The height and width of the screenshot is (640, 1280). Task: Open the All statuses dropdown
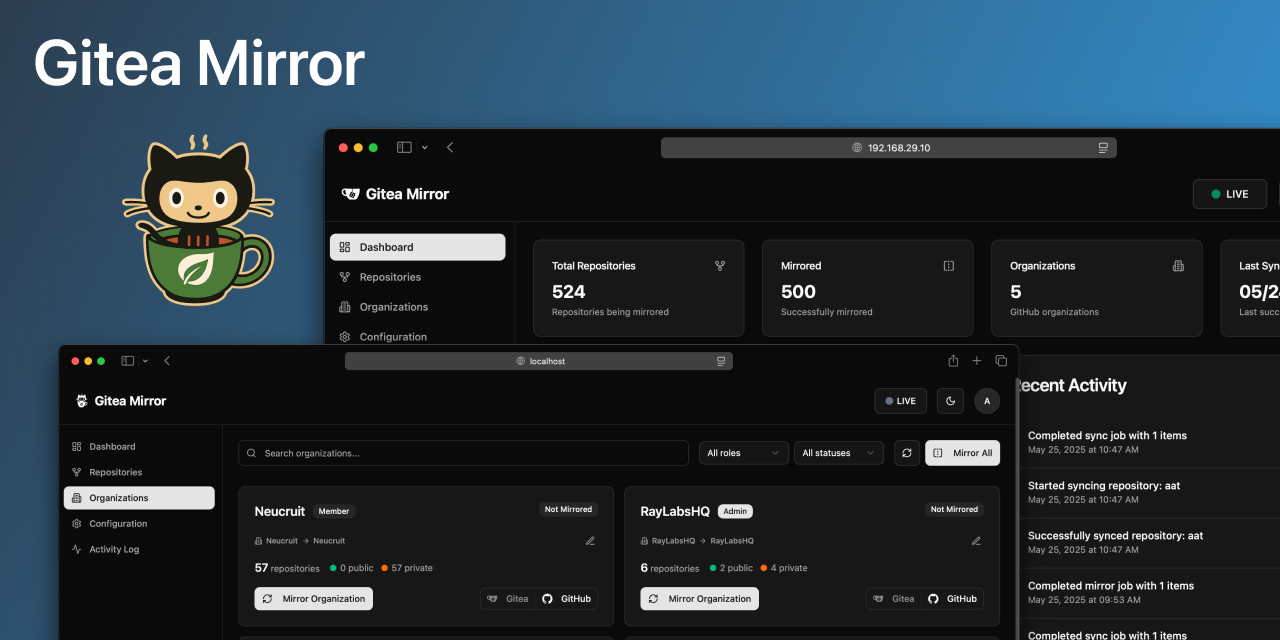tap(840, 453)
